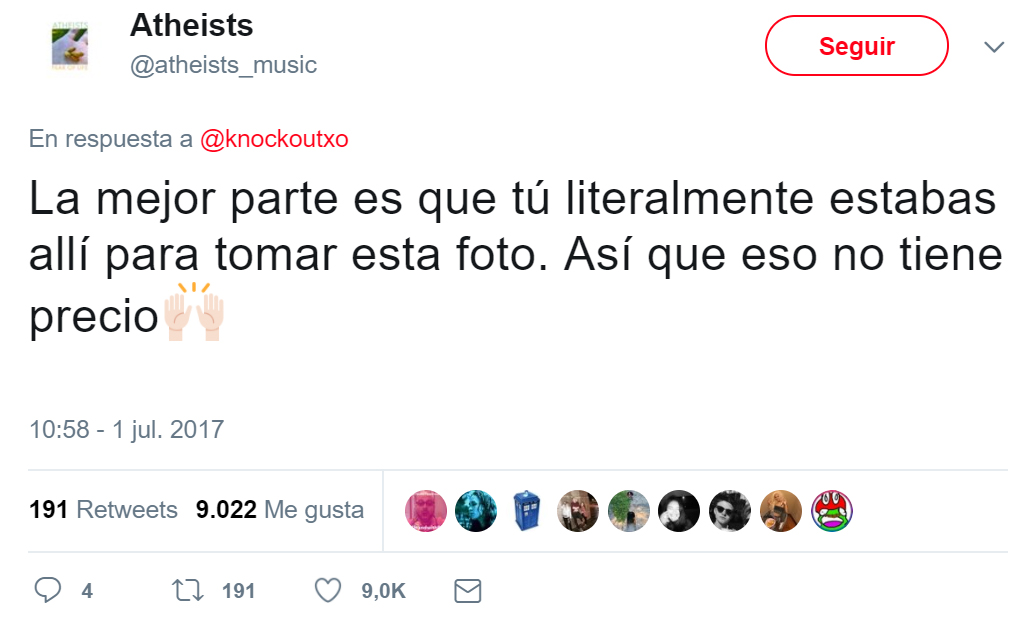Retweet using the retweet arrows icon
1032x633 pixels.
point(188,590)
